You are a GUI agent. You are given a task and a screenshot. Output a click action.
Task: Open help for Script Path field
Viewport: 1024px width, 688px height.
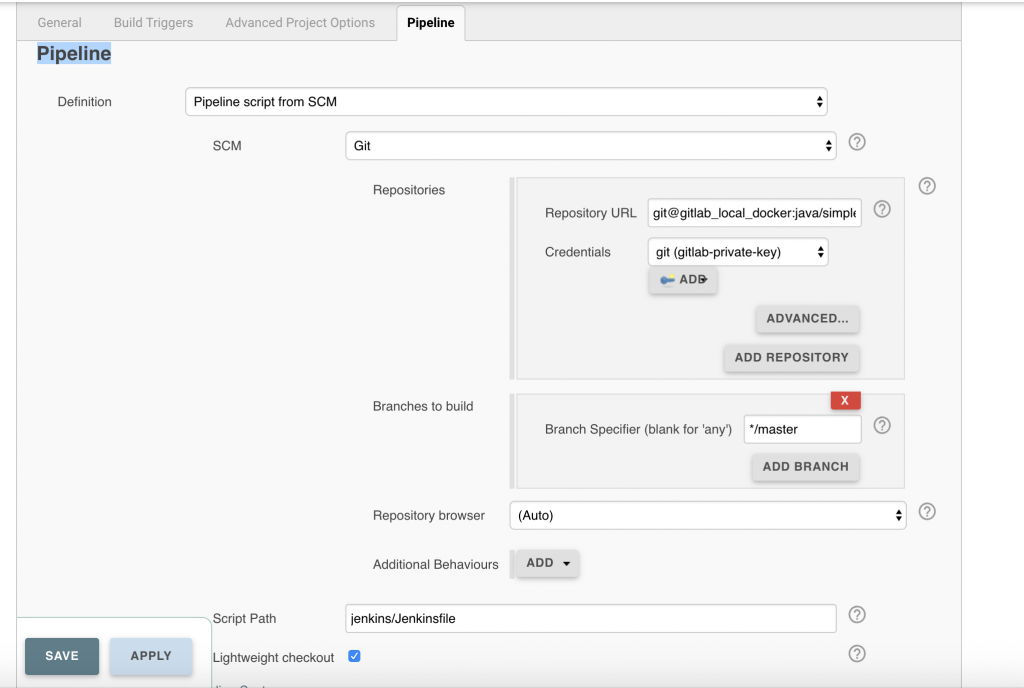click(856, 615)
